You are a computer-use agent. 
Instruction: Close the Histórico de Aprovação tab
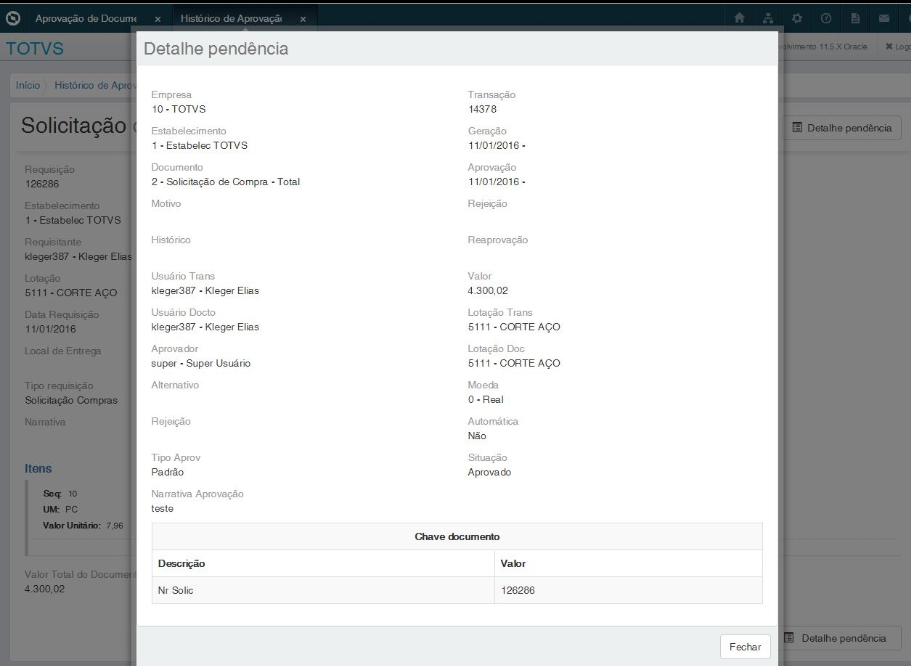[303, 19]
